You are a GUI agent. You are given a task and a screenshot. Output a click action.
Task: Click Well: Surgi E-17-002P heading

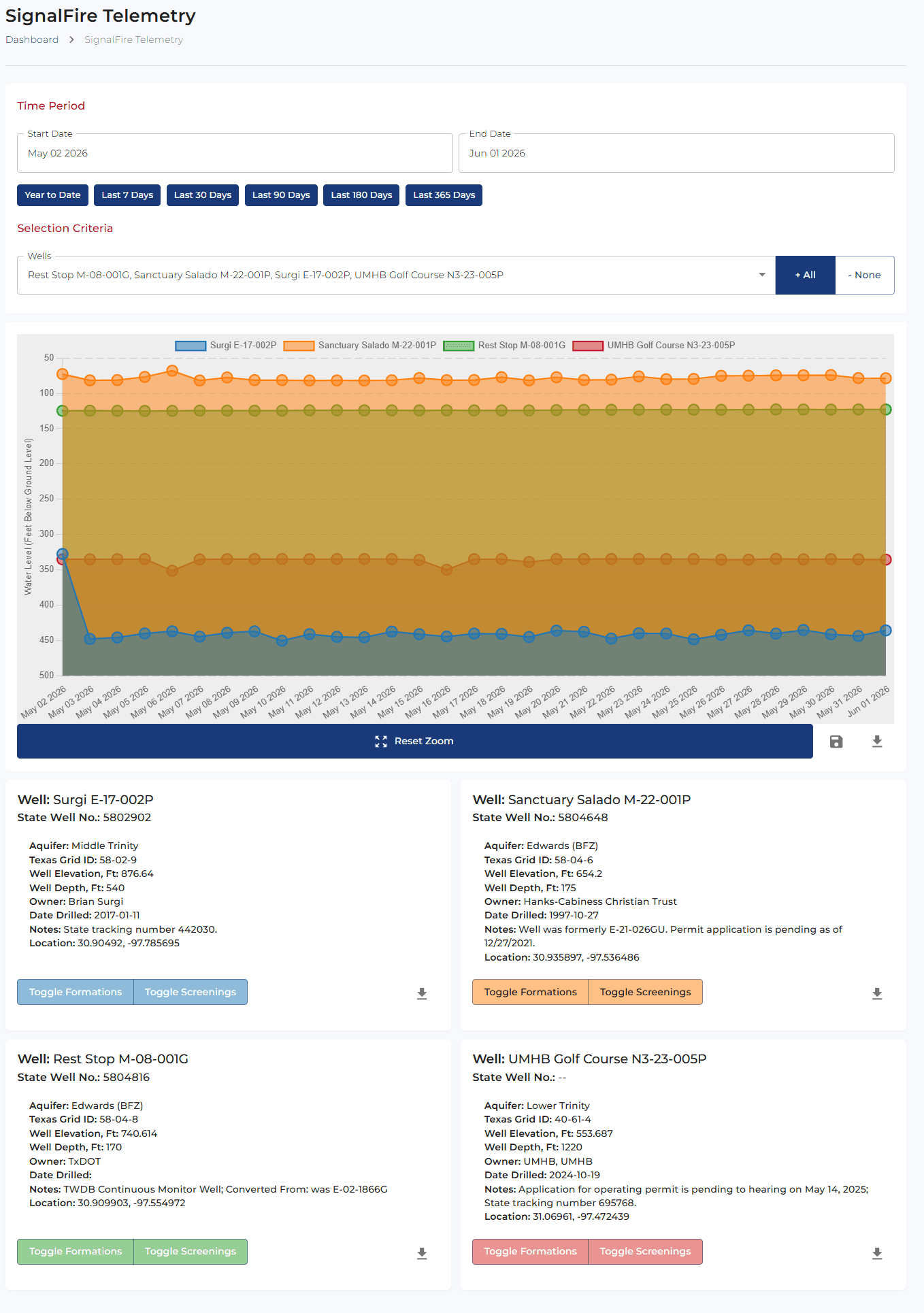coord(86,800)
